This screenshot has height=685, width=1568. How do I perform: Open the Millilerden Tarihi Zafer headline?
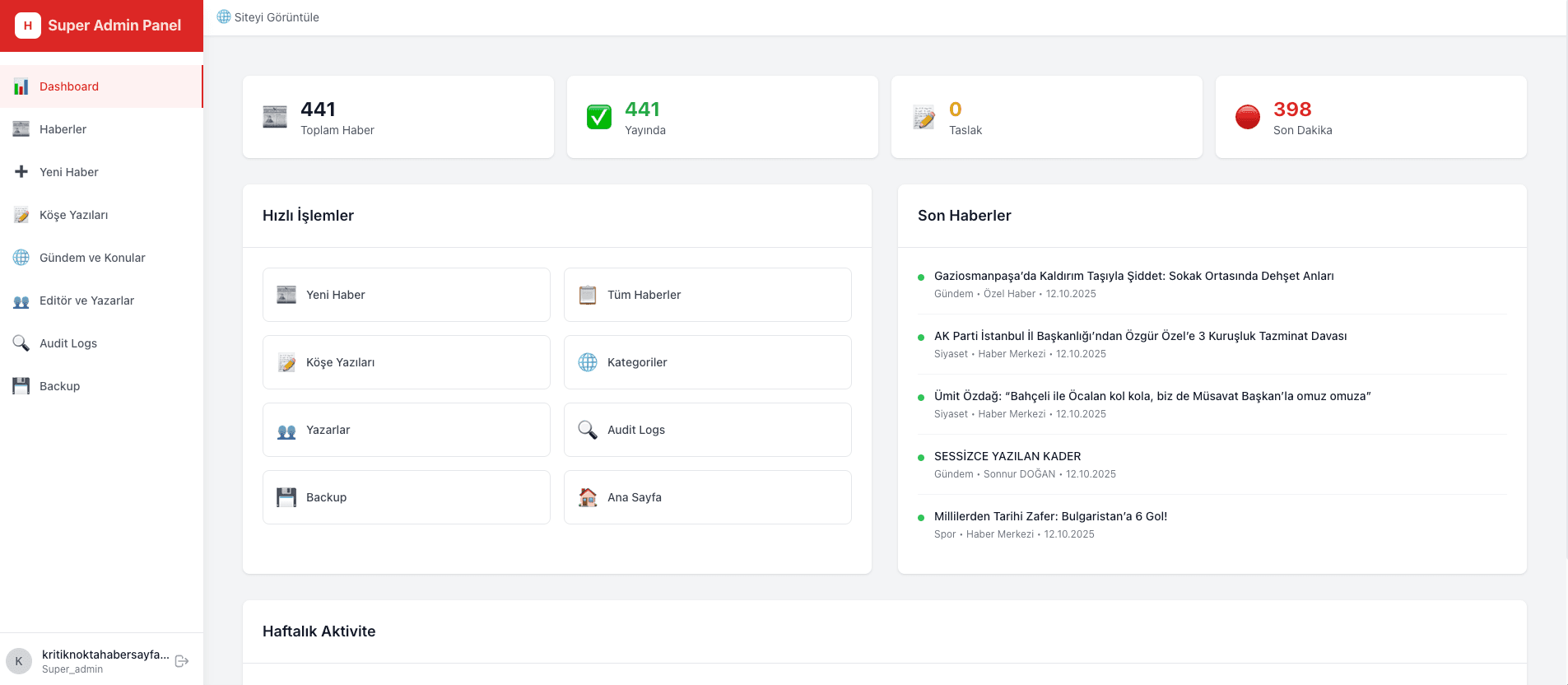pos(1050,516)
